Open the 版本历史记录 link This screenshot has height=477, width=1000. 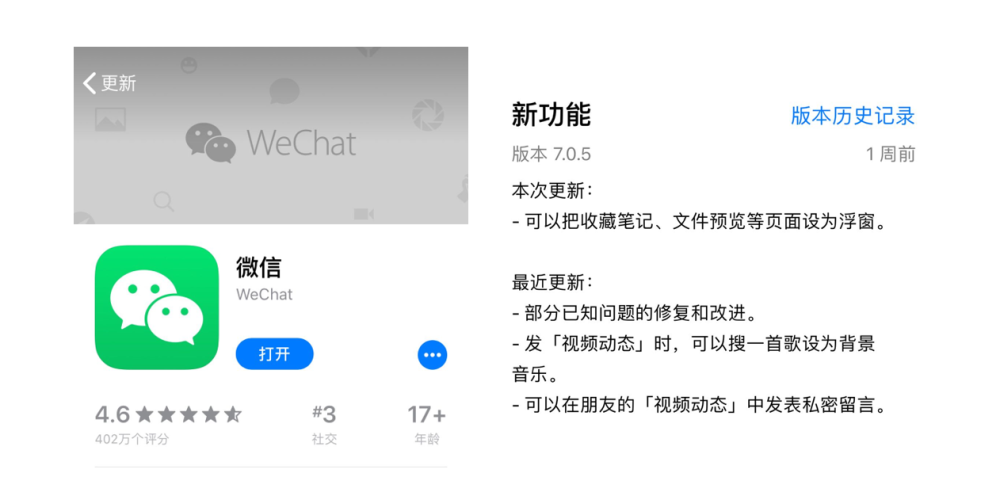point(853,116)
